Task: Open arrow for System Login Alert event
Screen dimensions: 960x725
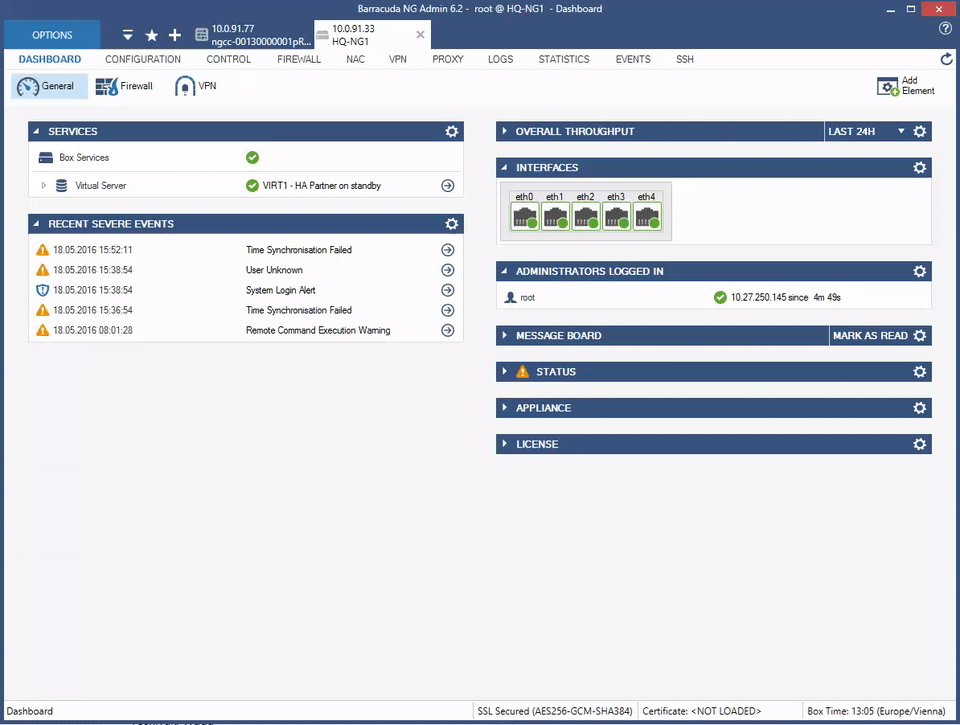Action: [448, 290]
